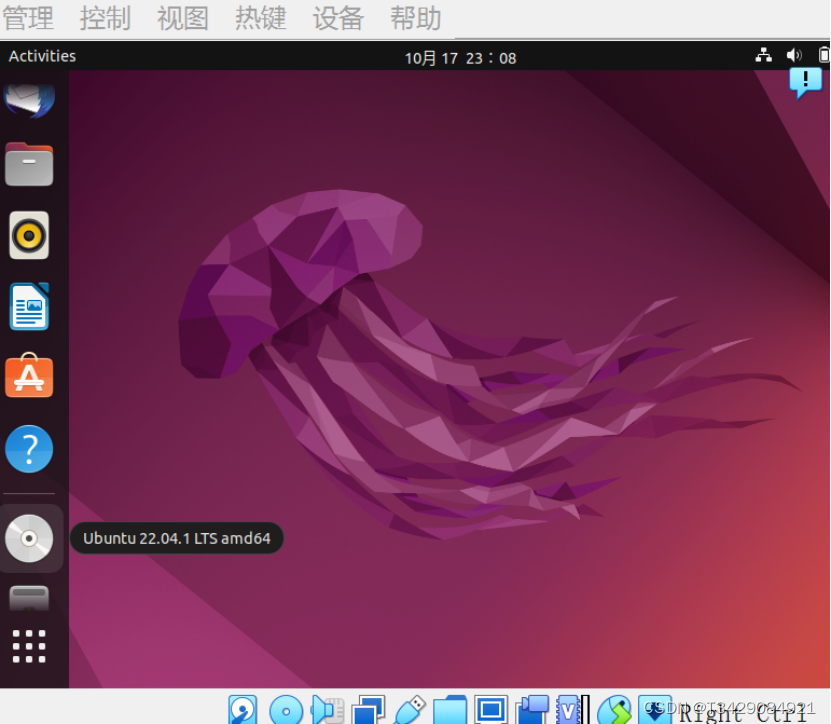This screenshot has height=724, width=831.
Task: Click the network adapters status icon
Action: tap(368, 710)
